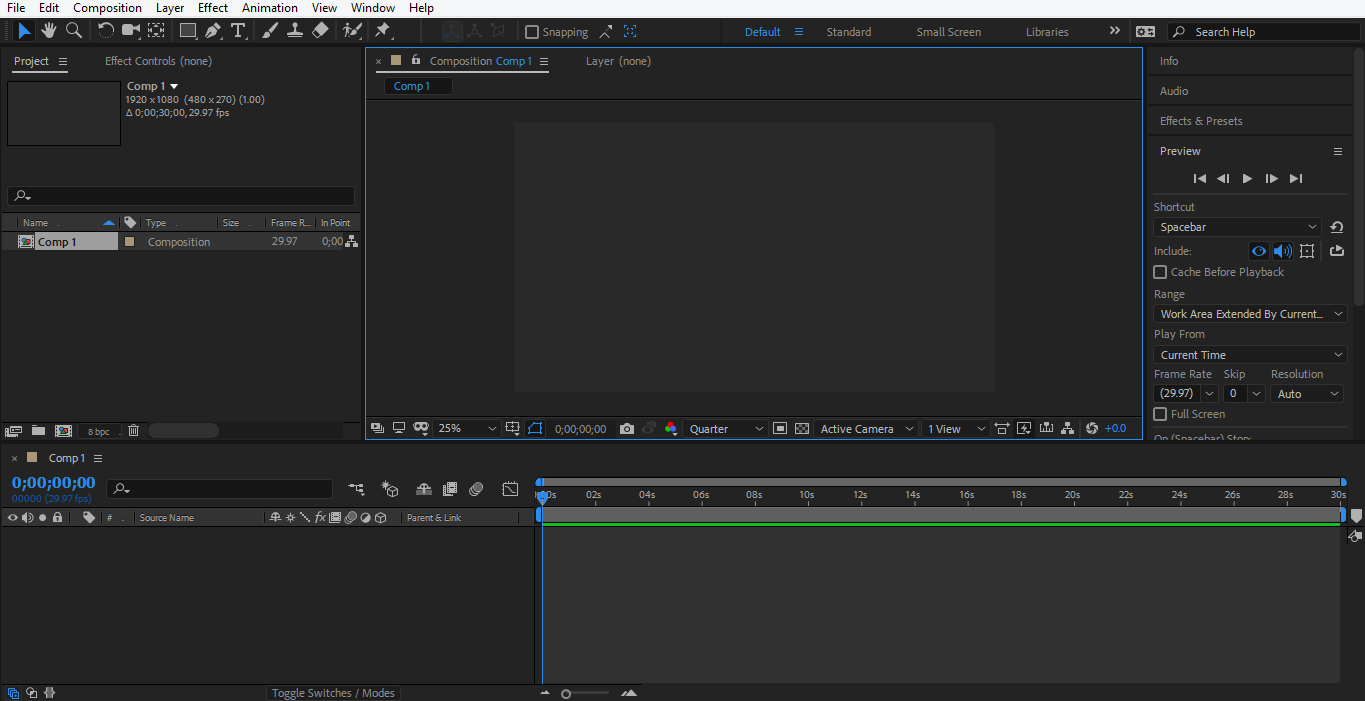Toggle Frame Blending enable switch in timeline

pos(450,489)
